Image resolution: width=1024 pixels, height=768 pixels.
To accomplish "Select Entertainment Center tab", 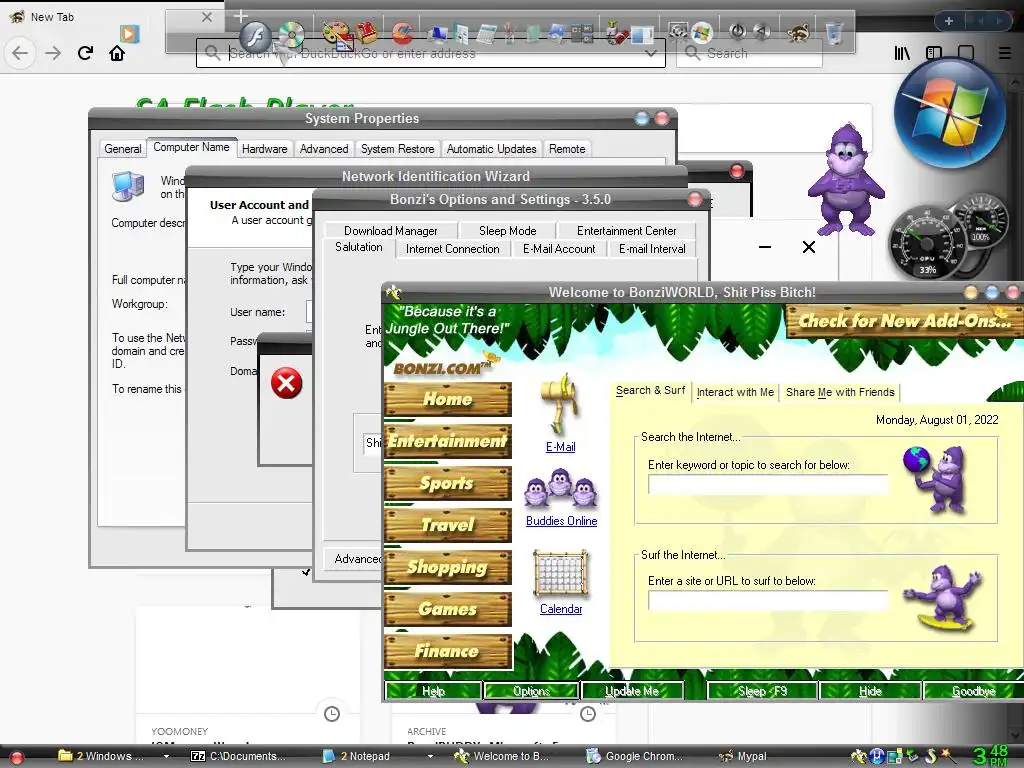I will coord(626,231).
